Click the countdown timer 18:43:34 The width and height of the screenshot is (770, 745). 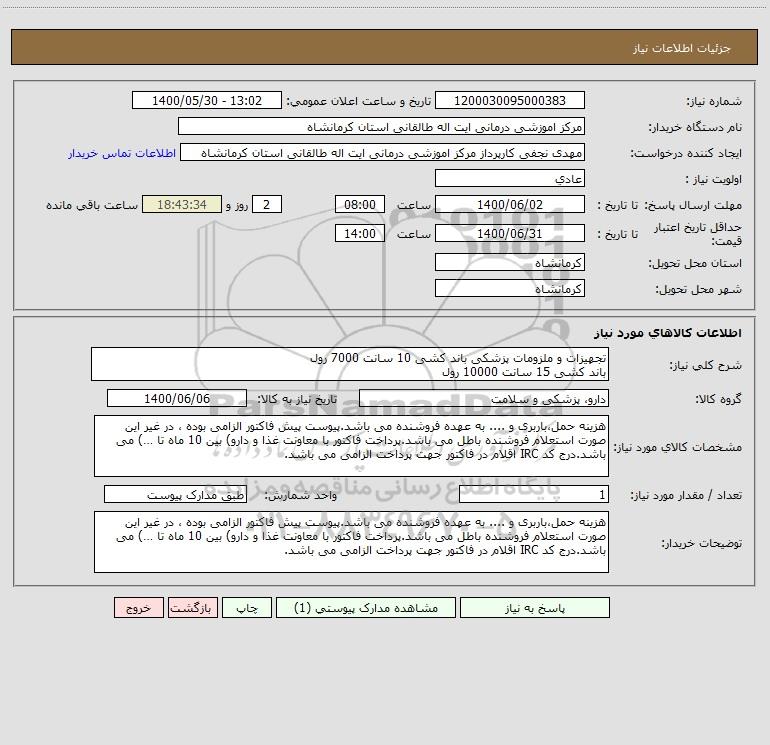[182, 204]
